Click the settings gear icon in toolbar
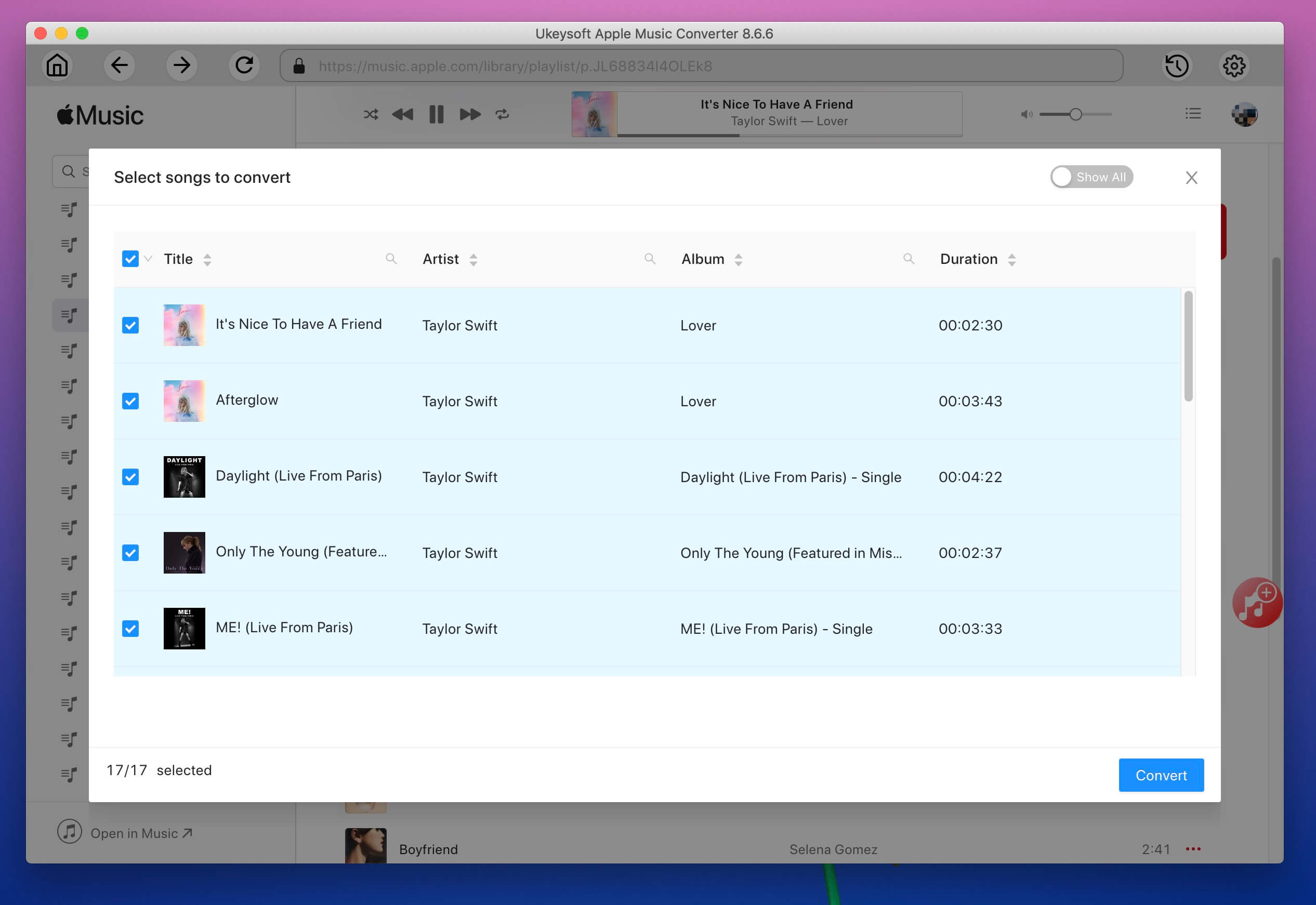The image size is (1316, 905). 1233,66
